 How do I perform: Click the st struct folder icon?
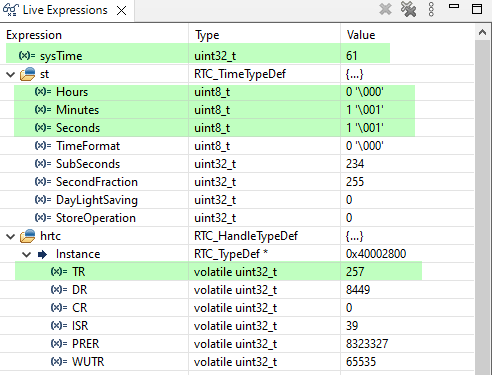[28, 74]
